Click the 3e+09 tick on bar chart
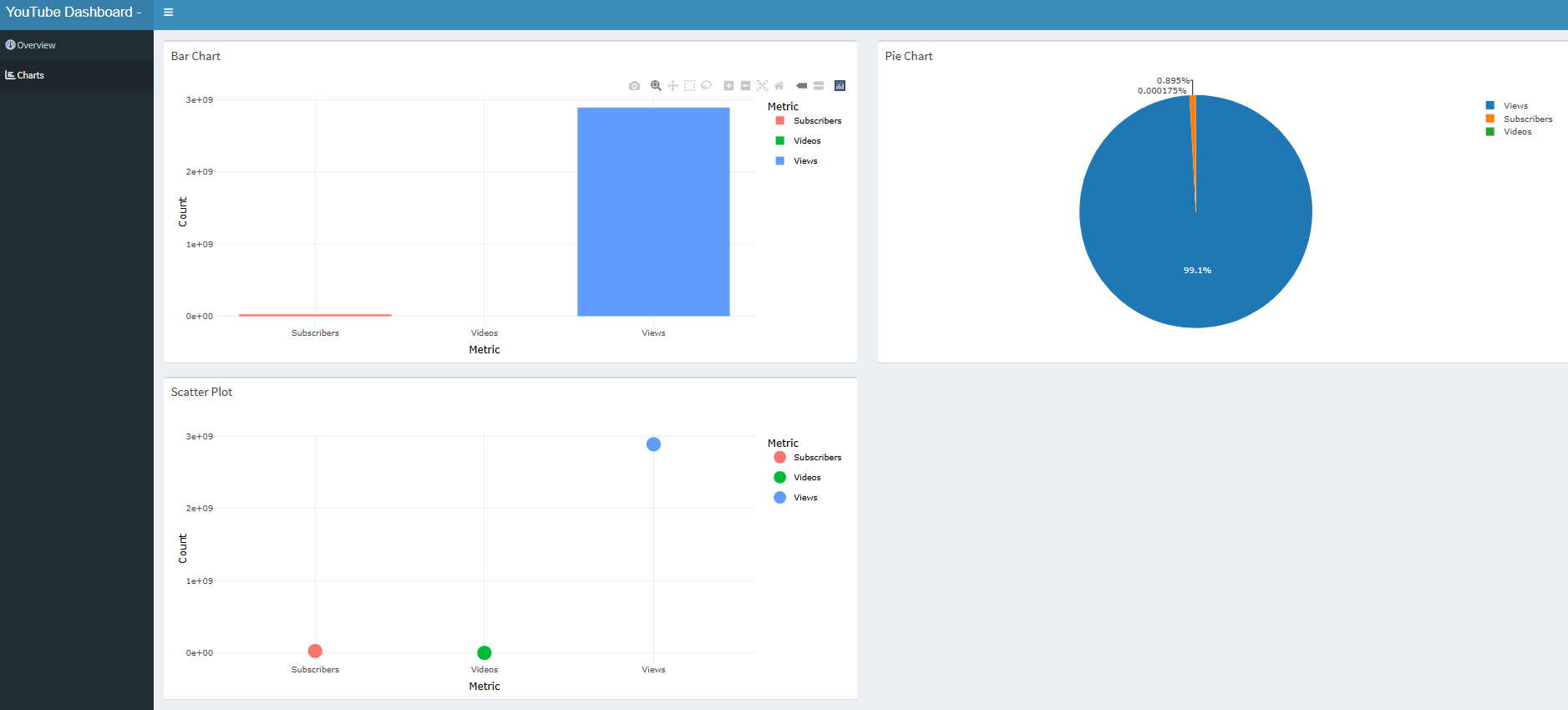This screenshot has width=1568, height=710. pos(200,100)
